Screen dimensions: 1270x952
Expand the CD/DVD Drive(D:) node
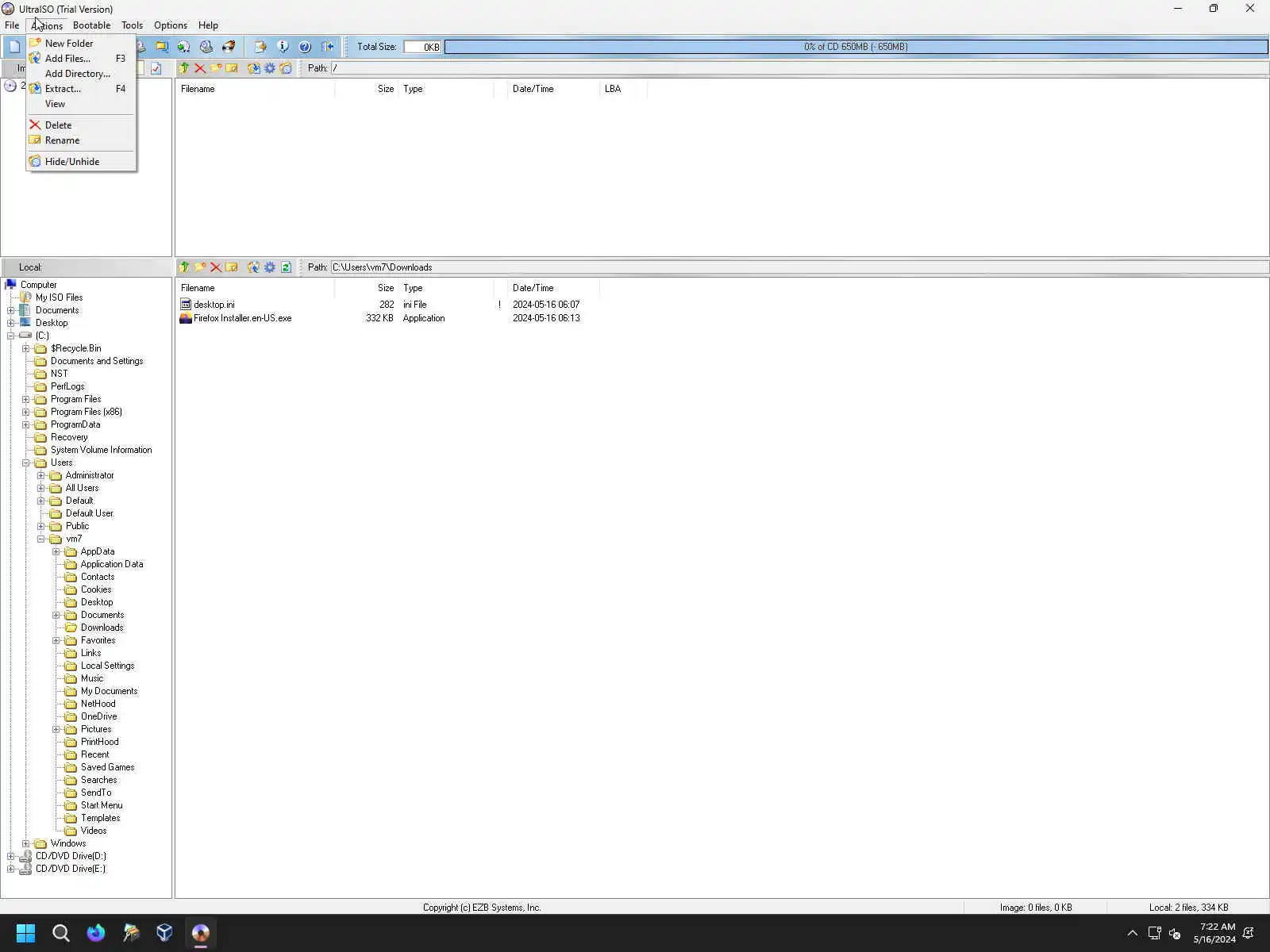point(11,856)
